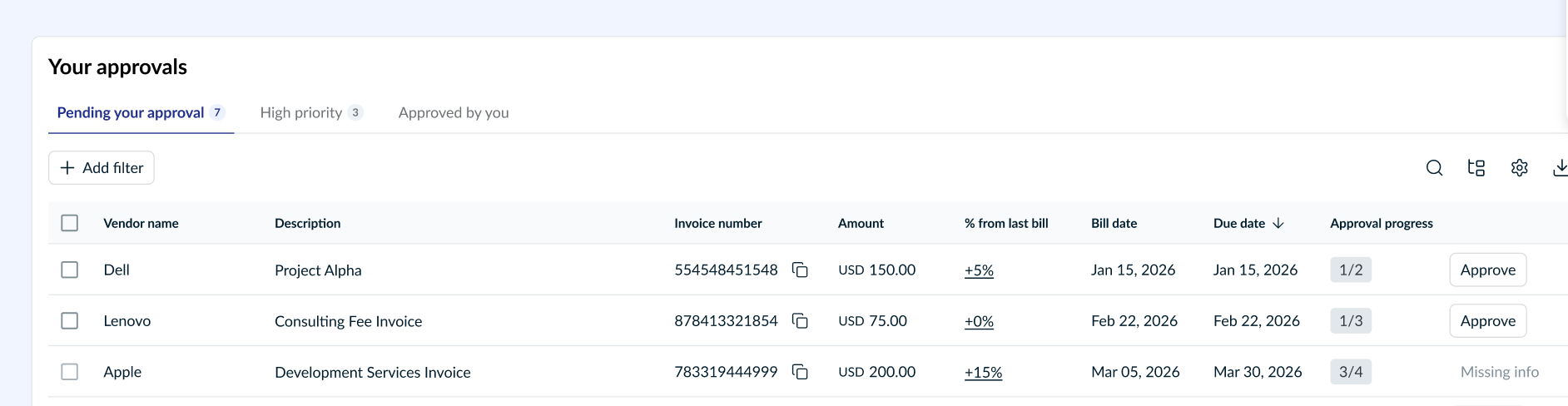Open the search icon above the table
Viewport: 1568px width, 406px height.
tap(1434, 168)
